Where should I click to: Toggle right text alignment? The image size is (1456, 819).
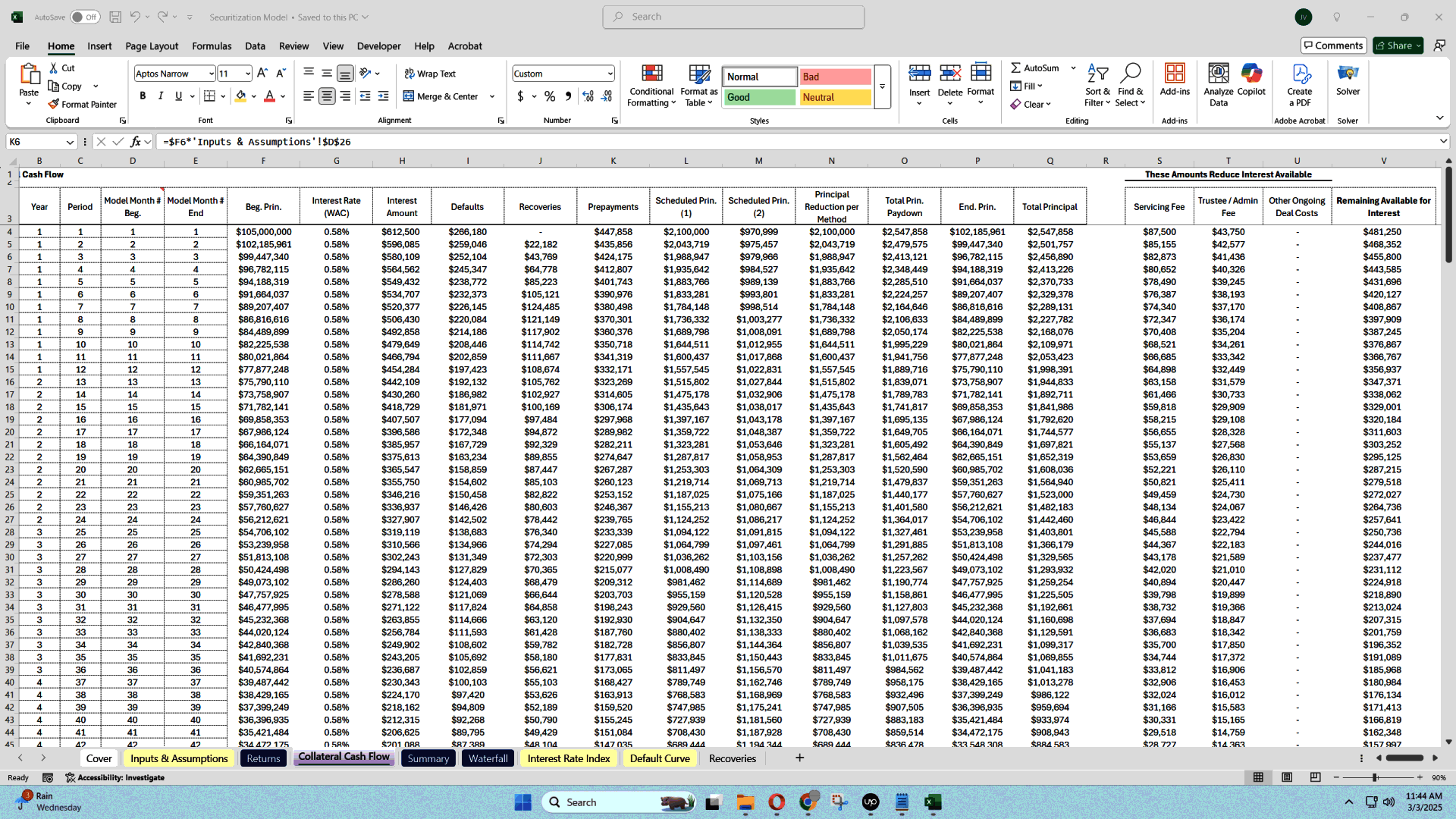pyautogui.click(x=345, y=96)
